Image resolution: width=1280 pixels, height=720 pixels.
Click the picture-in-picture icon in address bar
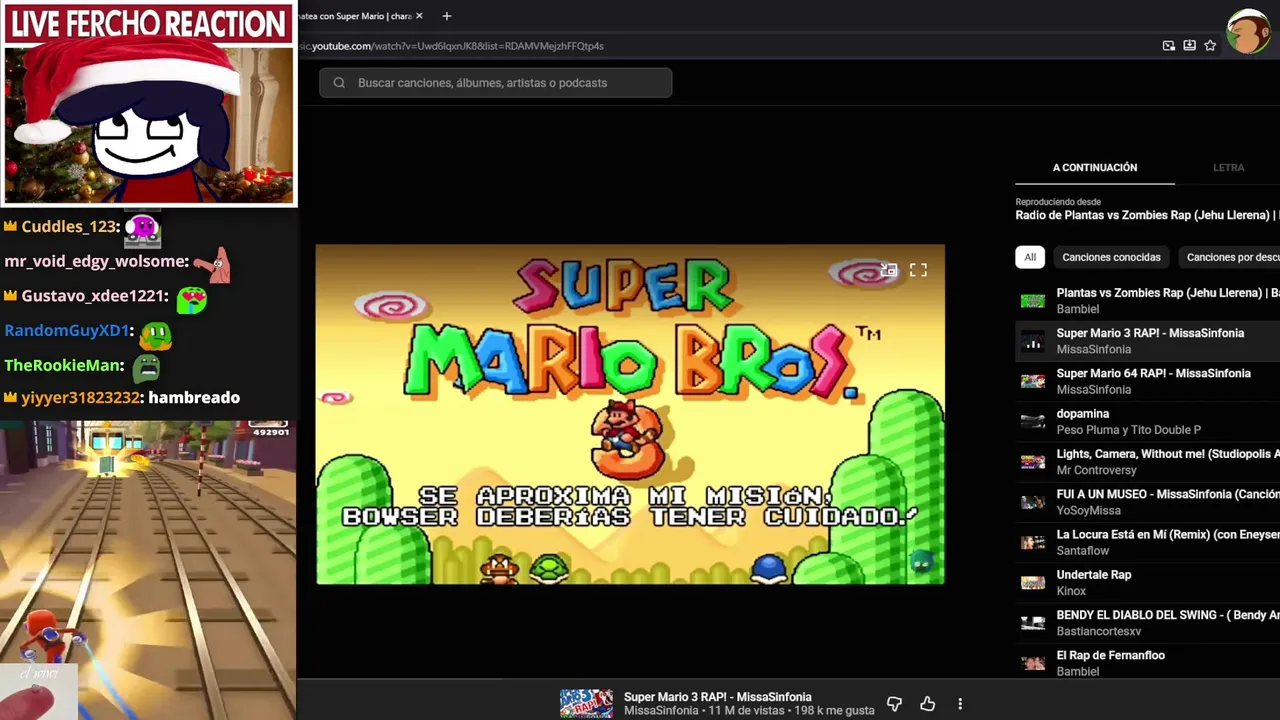point(1169,45)
